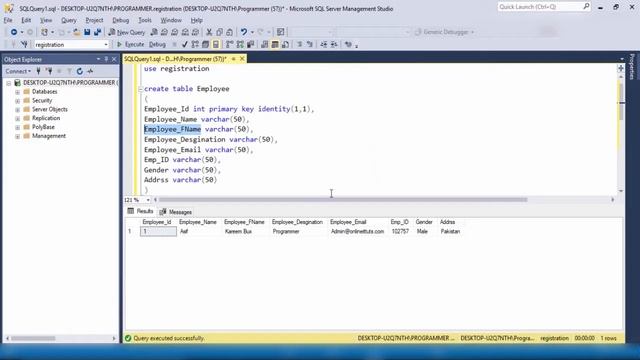Collapse the DESKTOP-U2Q7NTH server node

pyautogui.click(x=9, y=83)
